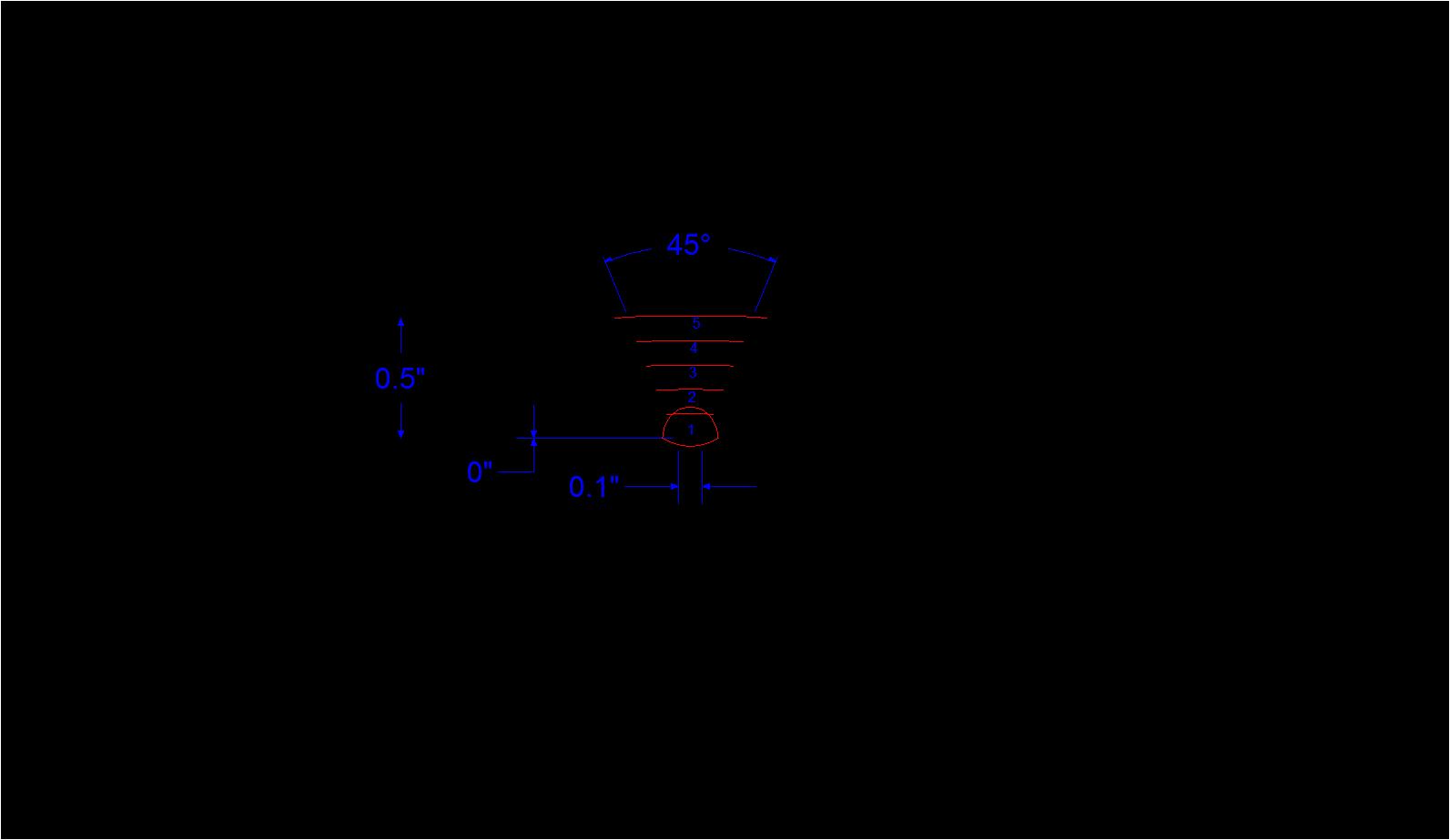The width and height of the screenshot is (1450, 840).
Task: Select the 0" dimension label
Action: coord(480,472)
